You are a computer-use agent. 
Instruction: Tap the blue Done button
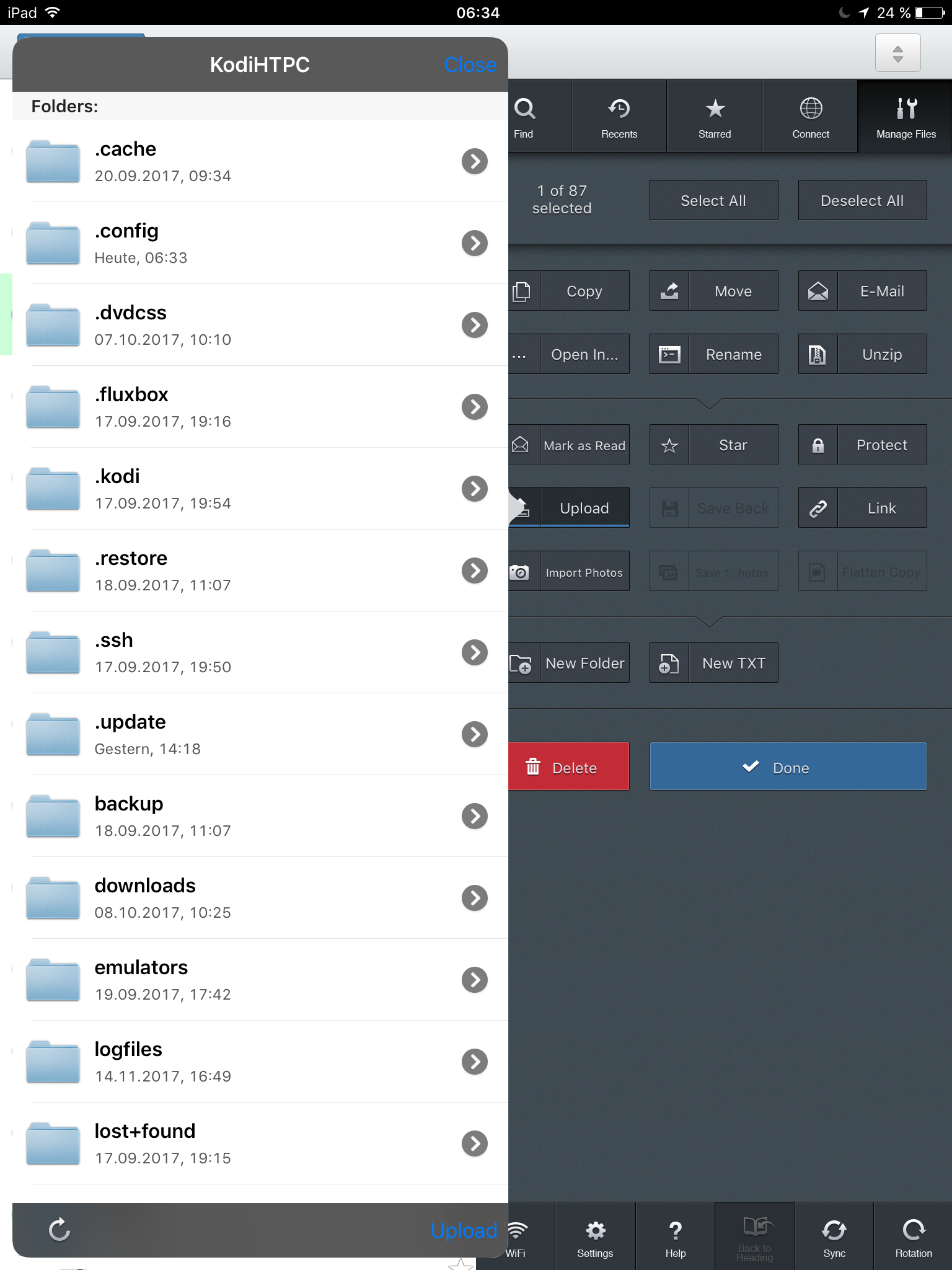coord(788,766)
